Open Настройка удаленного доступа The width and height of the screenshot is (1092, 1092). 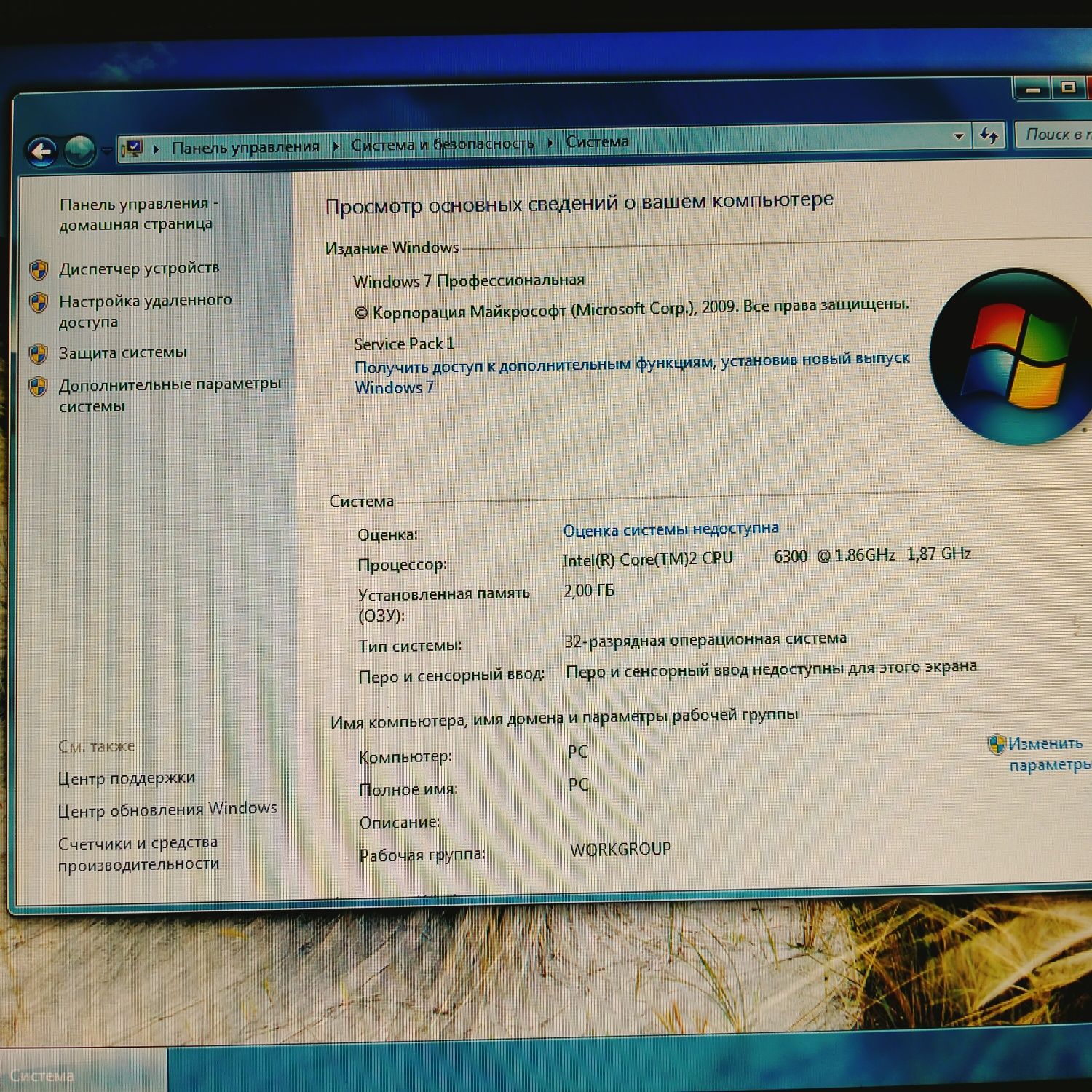point(146,310)
